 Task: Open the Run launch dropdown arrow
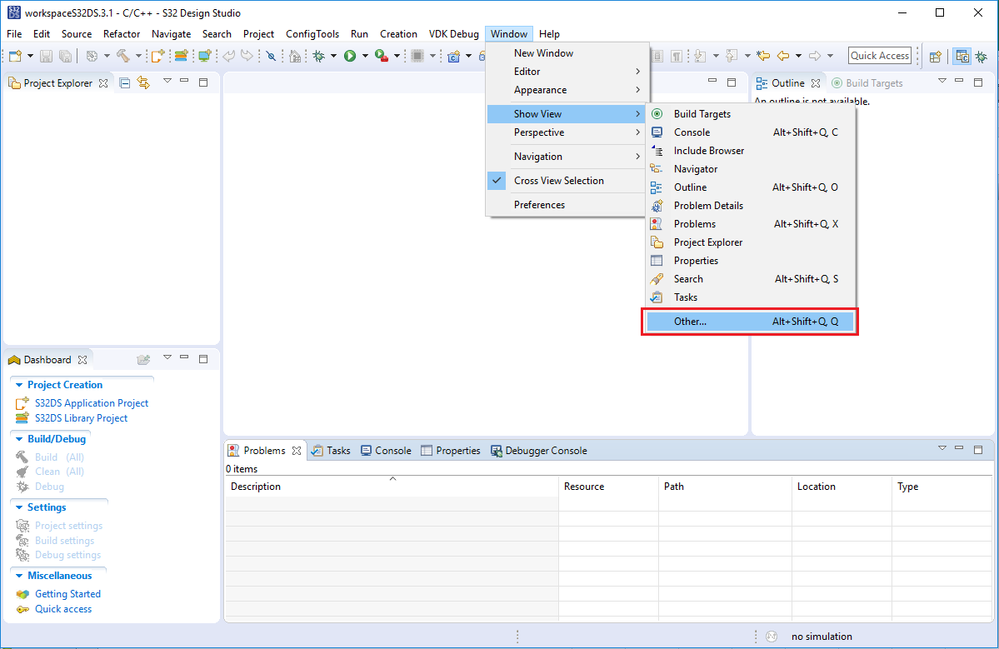tap(365, 56)
